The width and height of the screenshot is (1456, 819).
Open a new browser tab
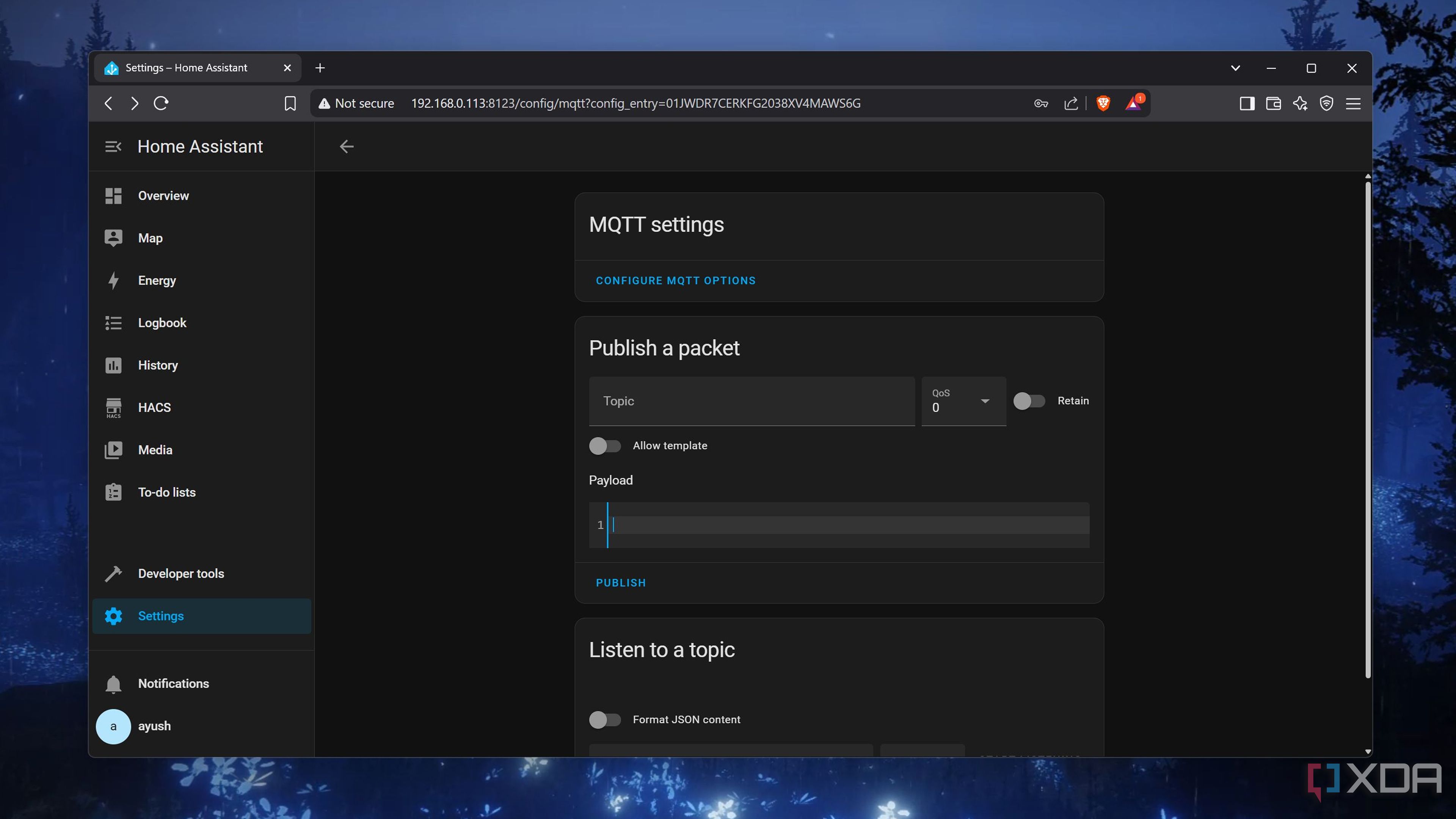(x=320, y=68)
